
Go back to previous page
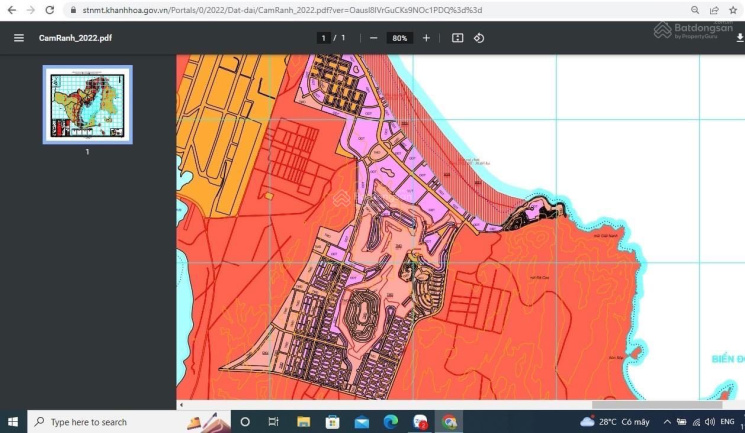10,10
